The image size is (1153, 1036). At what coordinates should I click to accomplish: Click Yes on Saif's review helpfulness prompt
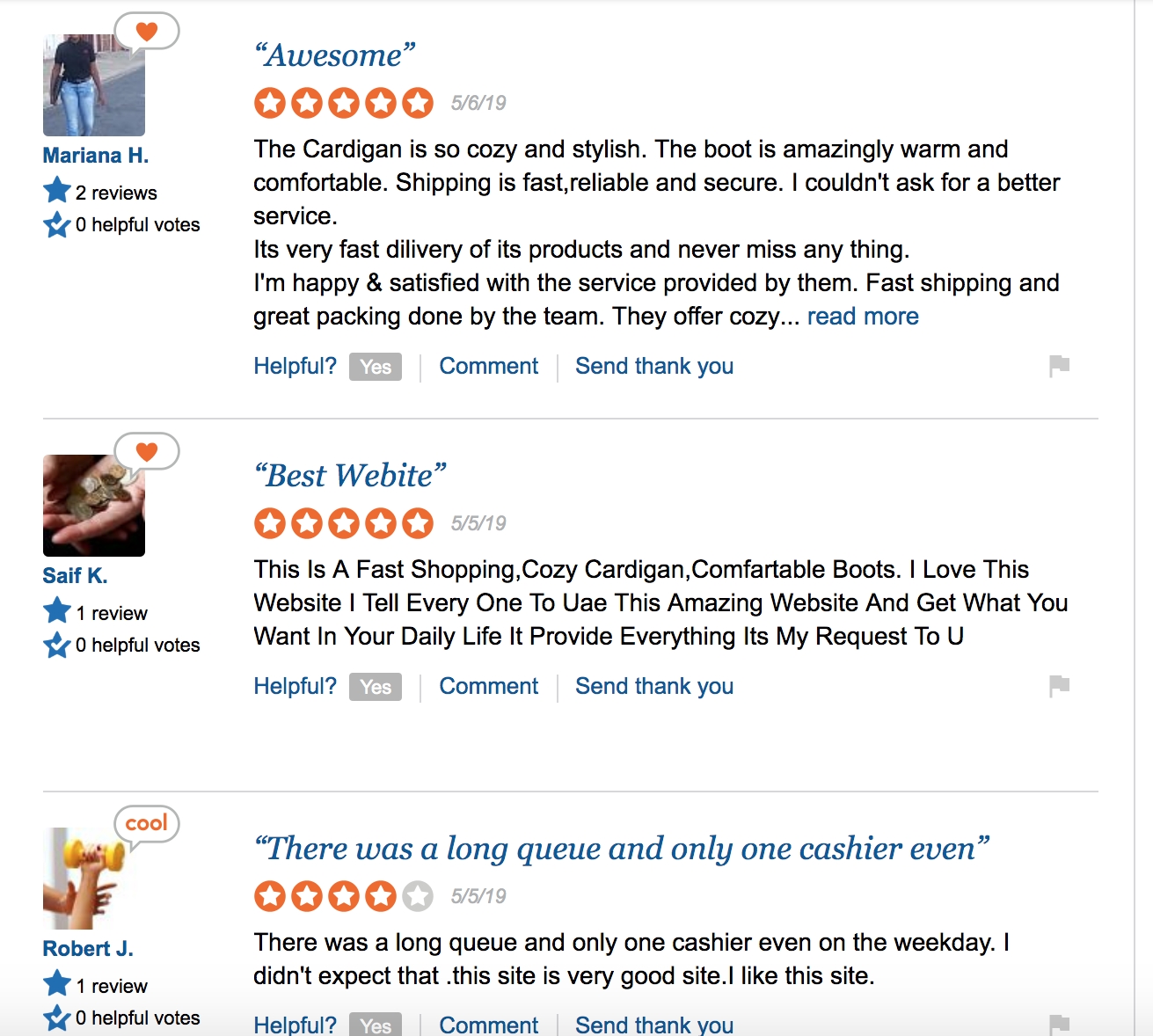coord(375,687)
